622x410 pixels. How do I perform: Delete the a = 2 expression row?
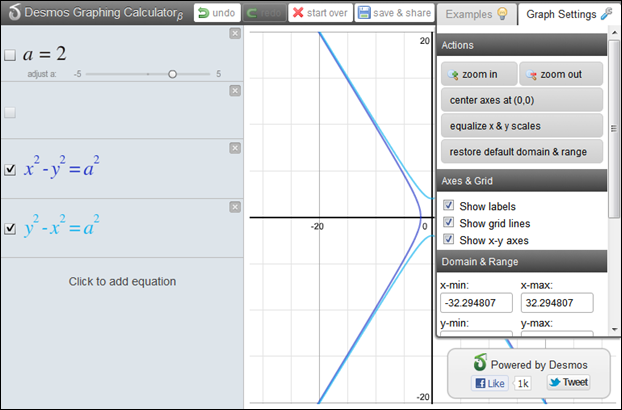pyautogui.click(x=235, y=33)
